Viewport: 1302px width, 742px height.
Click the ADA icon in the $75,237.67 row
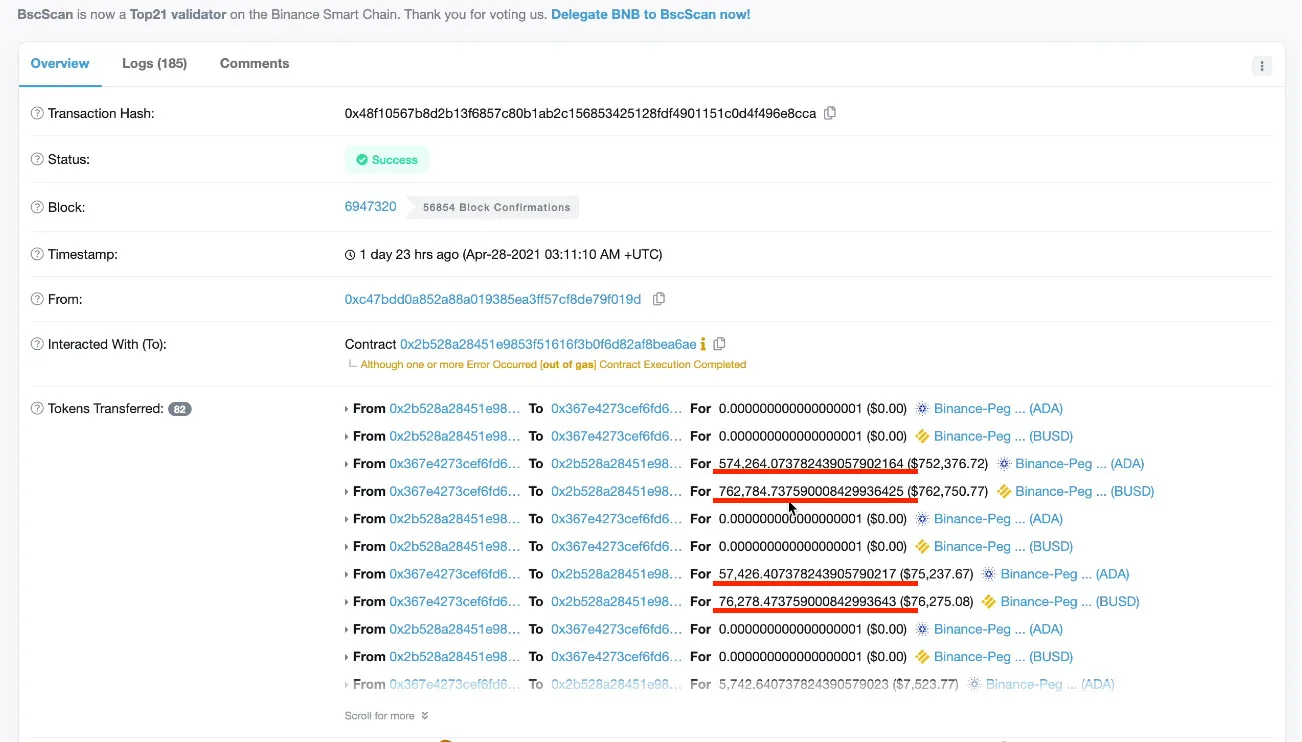989,574
